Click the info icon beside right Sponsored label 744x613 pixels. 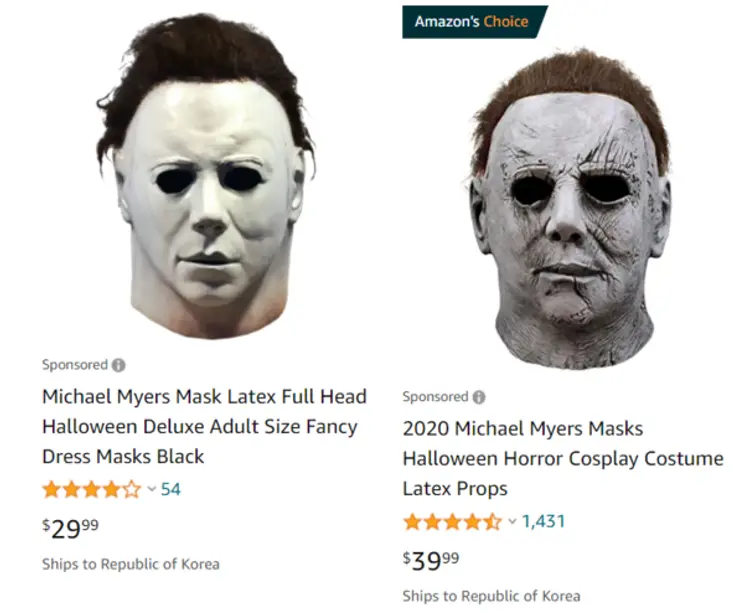(x=479, y=397)
